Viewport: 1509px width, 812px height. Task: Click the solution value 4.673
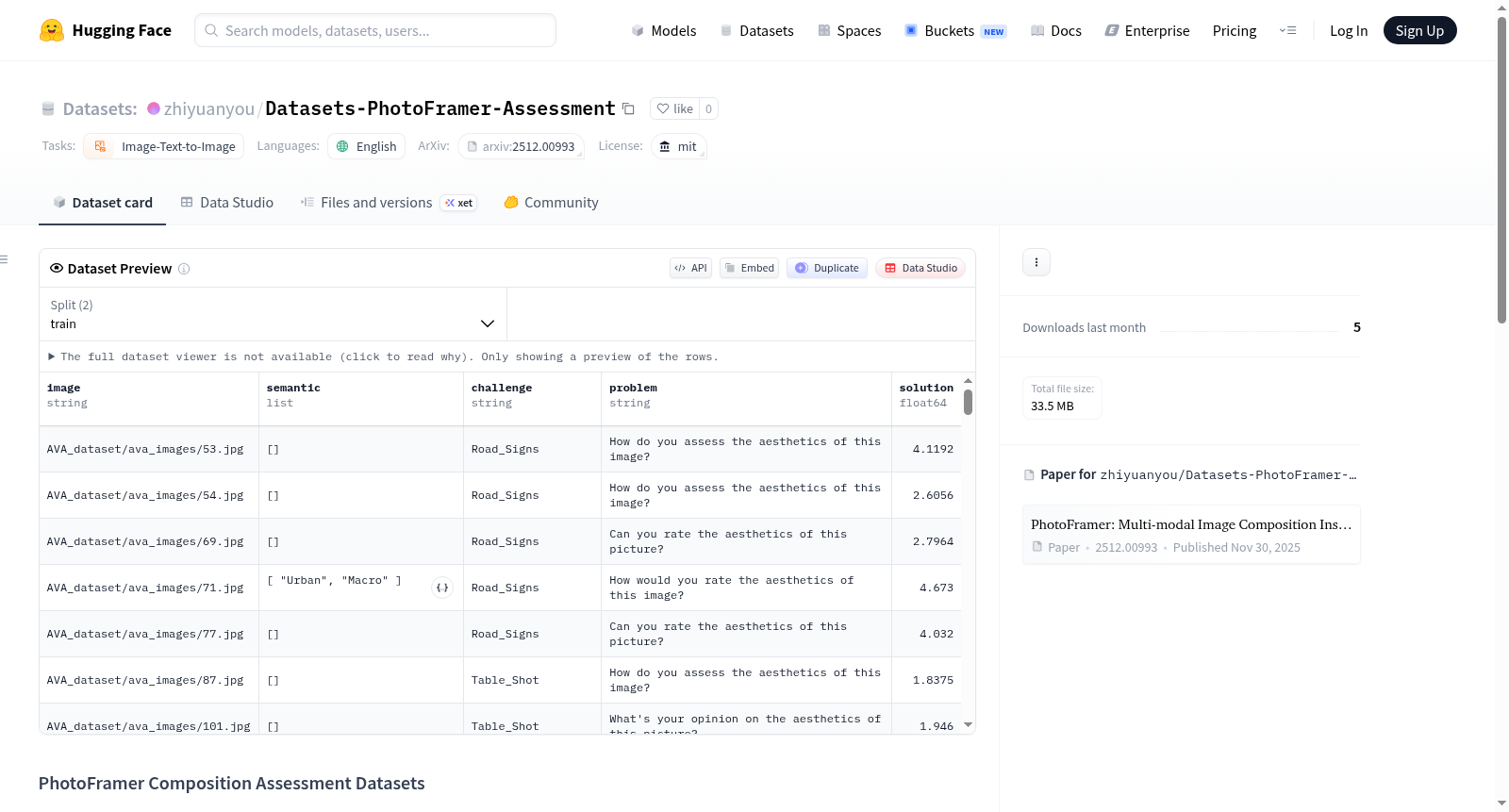click(x=937, y=588)
